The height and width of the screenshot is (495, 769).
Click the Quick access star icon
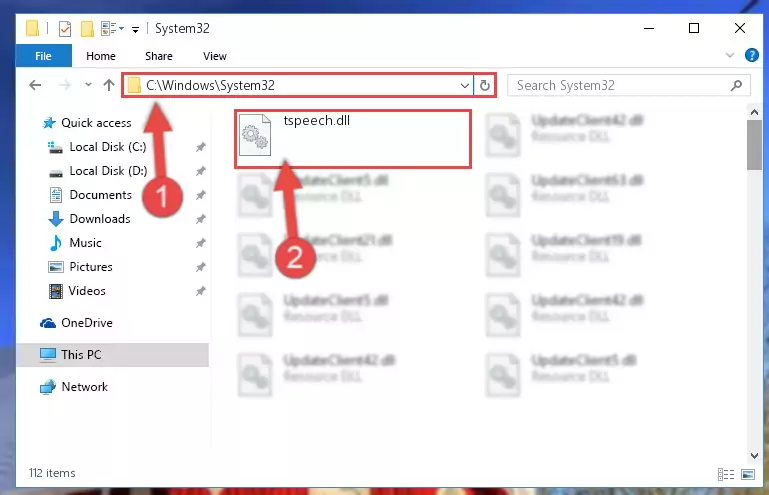[49, 123]
